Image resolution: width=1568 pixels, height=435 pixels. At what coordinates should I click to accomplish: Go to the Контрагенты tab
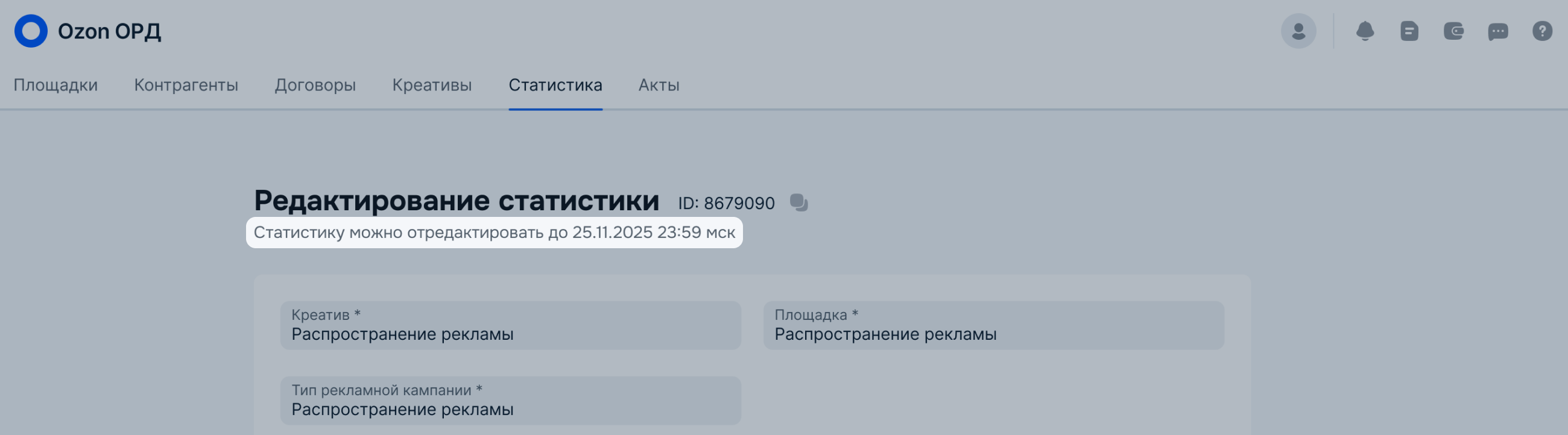click(x=186, y=85)
